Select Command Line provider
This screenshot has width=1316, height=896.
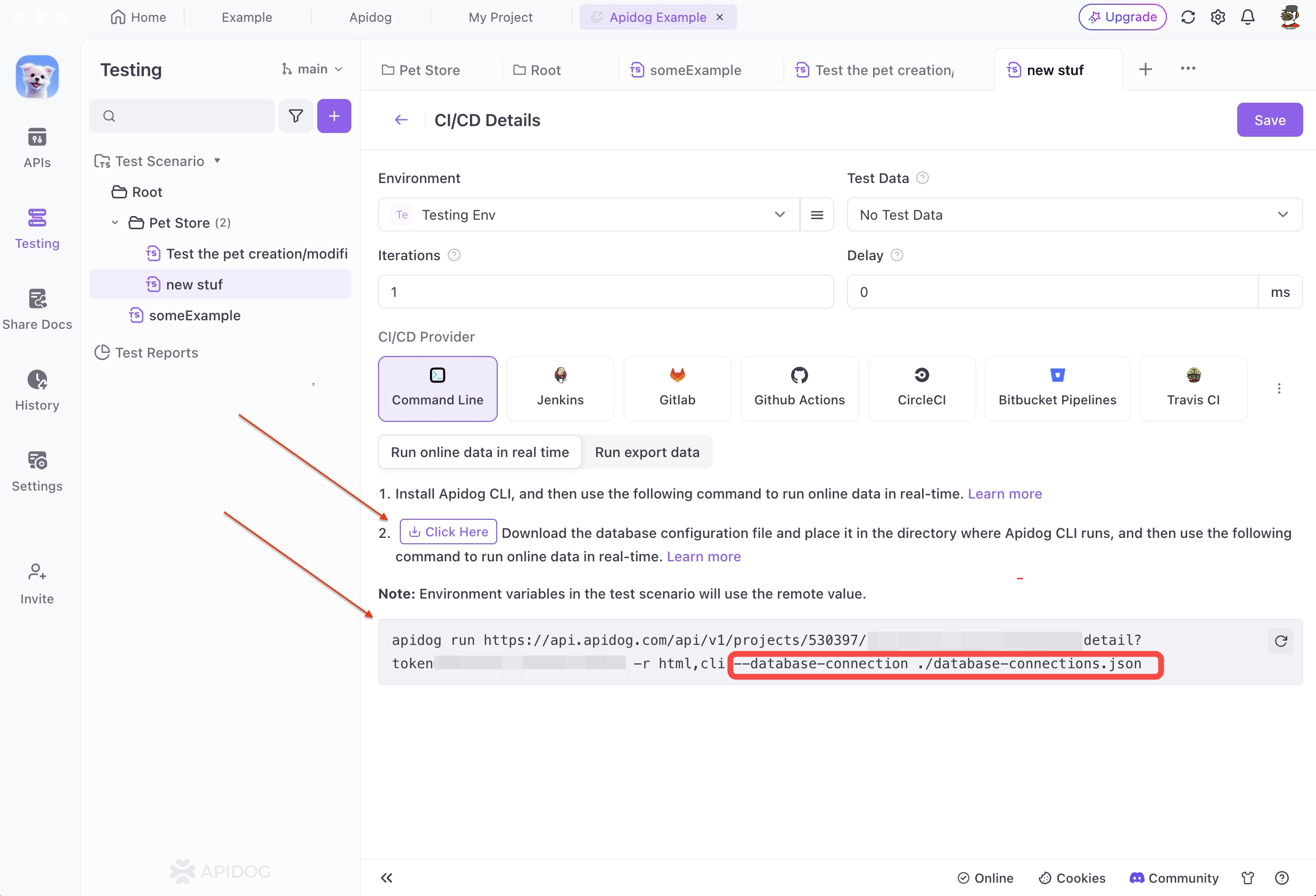pos(438,389)
